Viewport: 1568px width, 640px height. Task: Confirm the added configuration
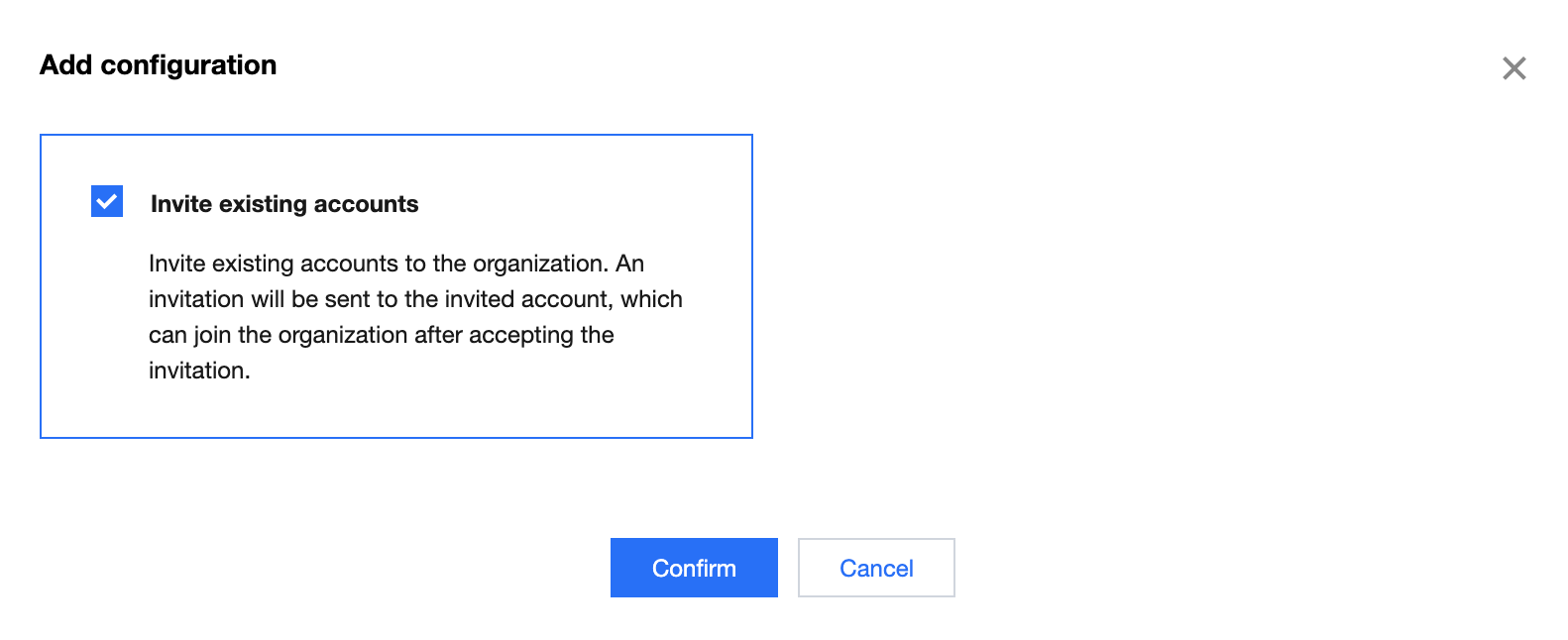[x=694, y=568]
